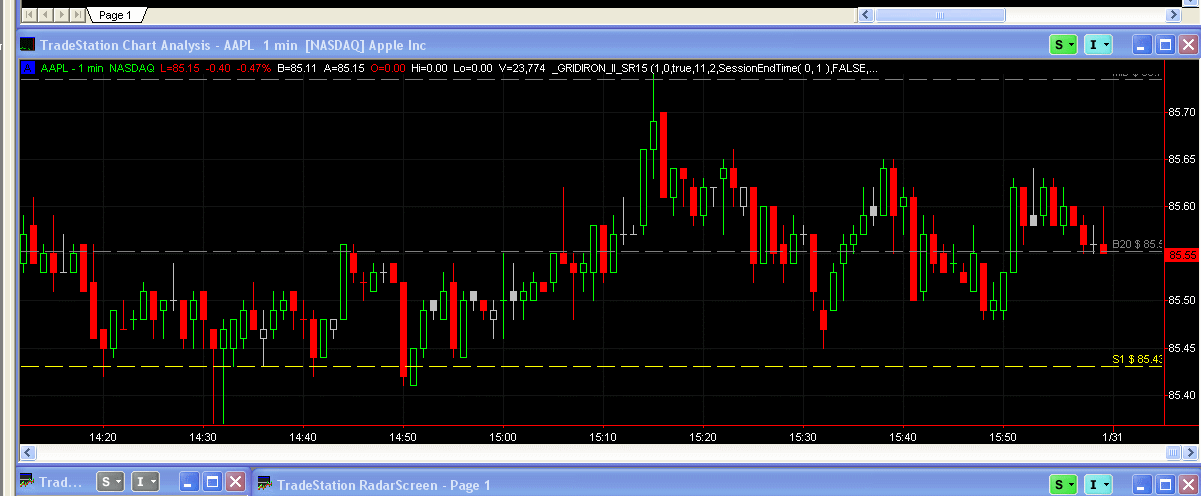The image size is (1201, 496).
Task: Click the yellow S1 $ 85.43 support label
Action: [1137, 359]
